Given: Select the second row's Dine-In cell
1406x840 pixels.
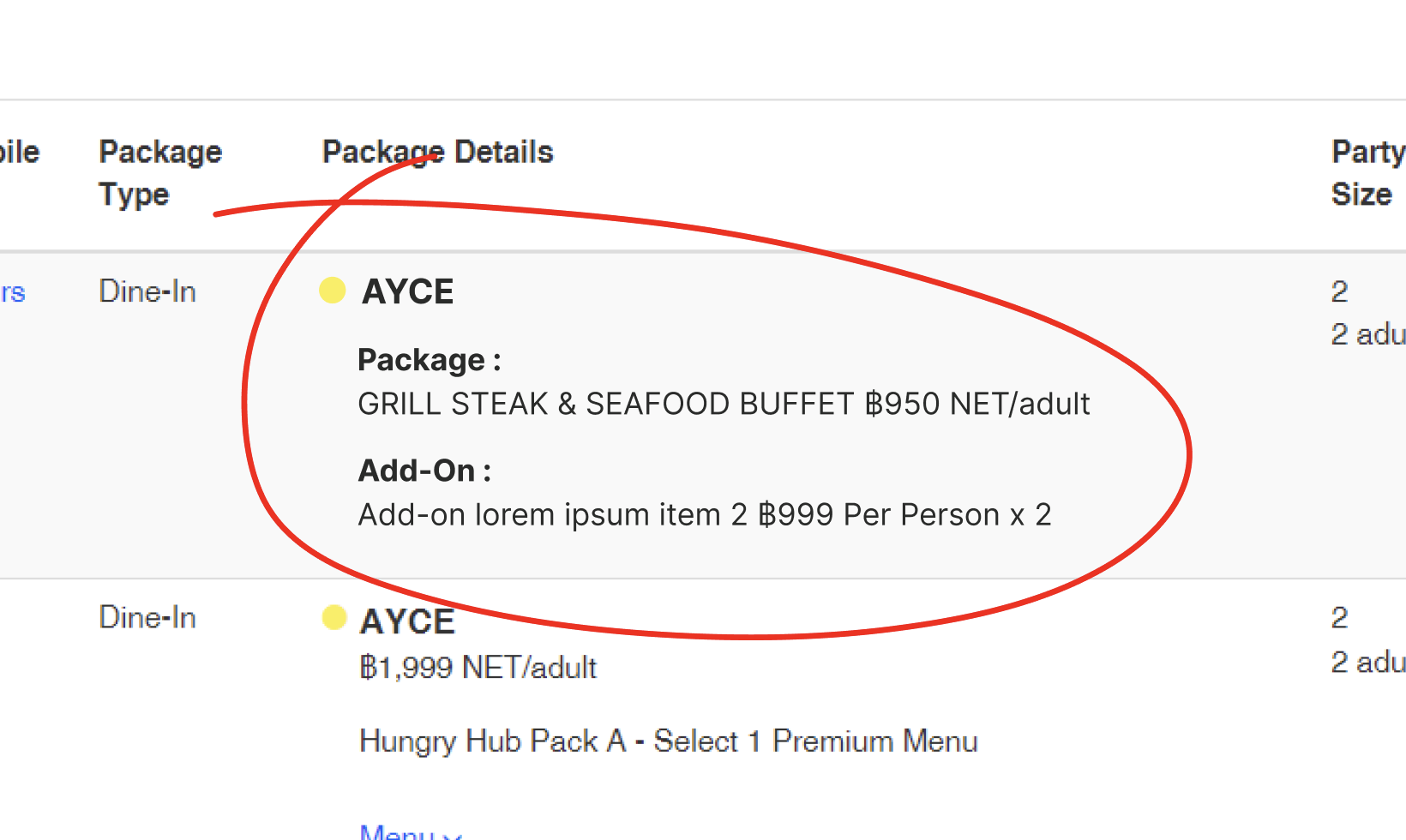Looking at the screenshot, I should pos(147,617).
